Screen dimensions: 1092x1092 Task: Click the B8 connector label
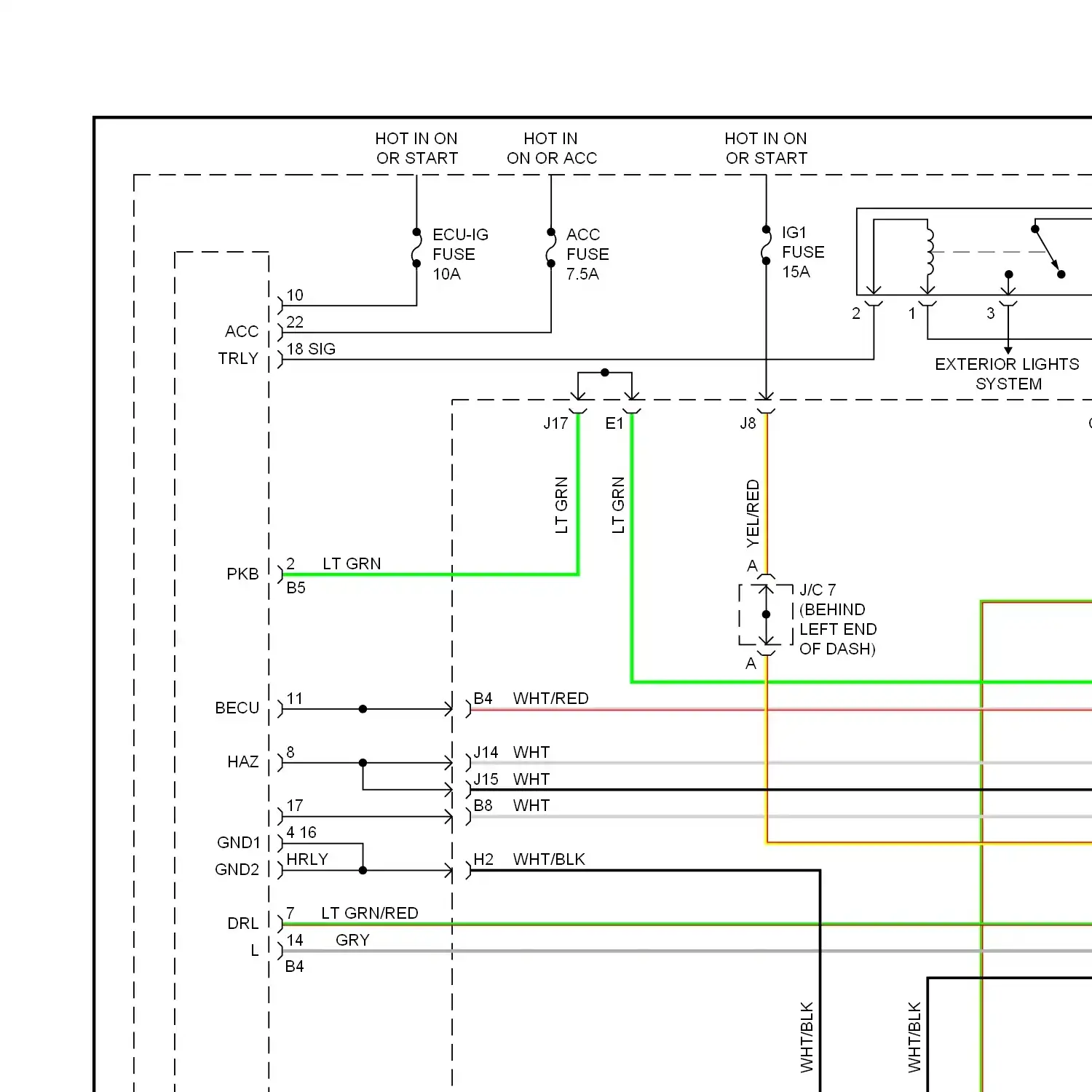tap(483, 805)
